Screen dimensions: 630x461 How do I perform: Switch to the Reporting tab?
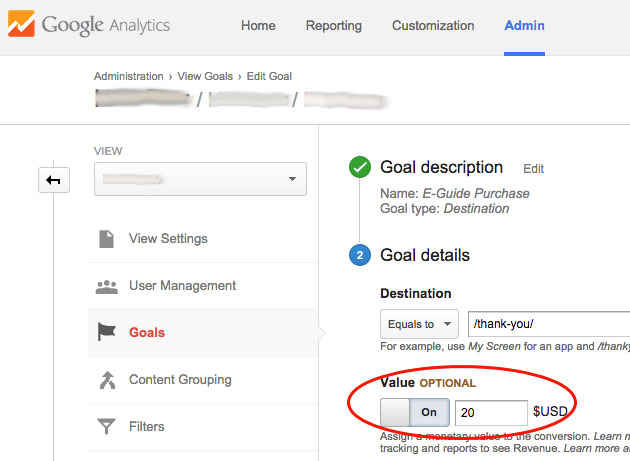[334, 26]
